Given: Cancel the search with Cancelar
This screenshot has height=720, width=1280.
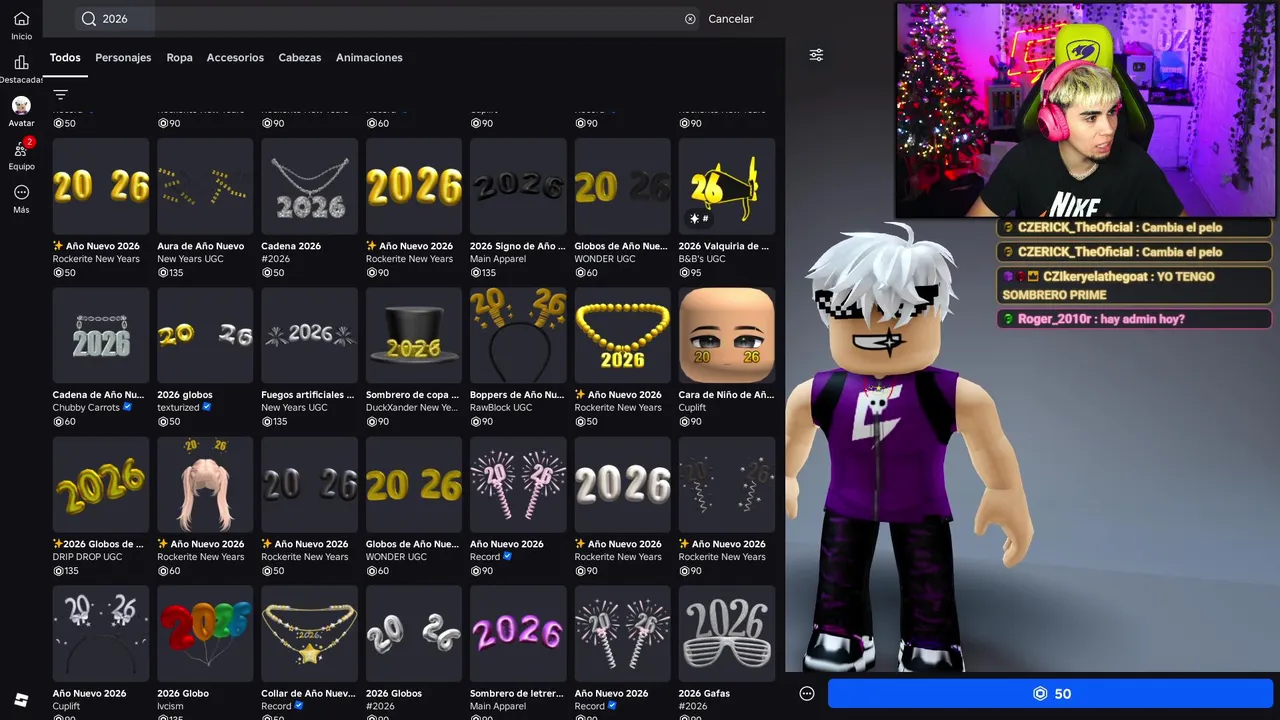Looking at the screenshot, I should 731,19.
